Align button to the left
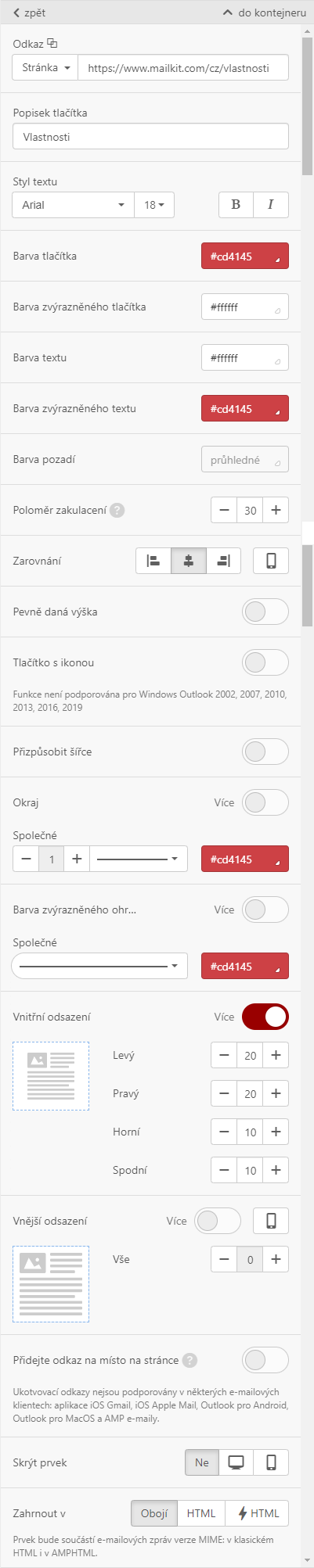The image size is (314, 1568). pos(153,561)
